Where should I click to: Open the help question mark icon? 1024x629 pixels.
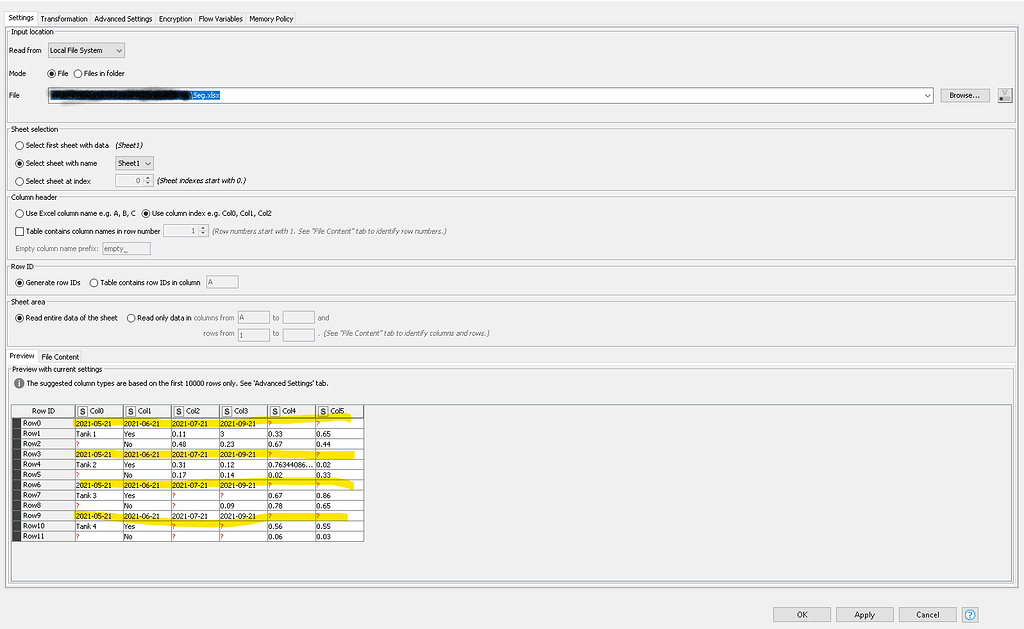969,614
